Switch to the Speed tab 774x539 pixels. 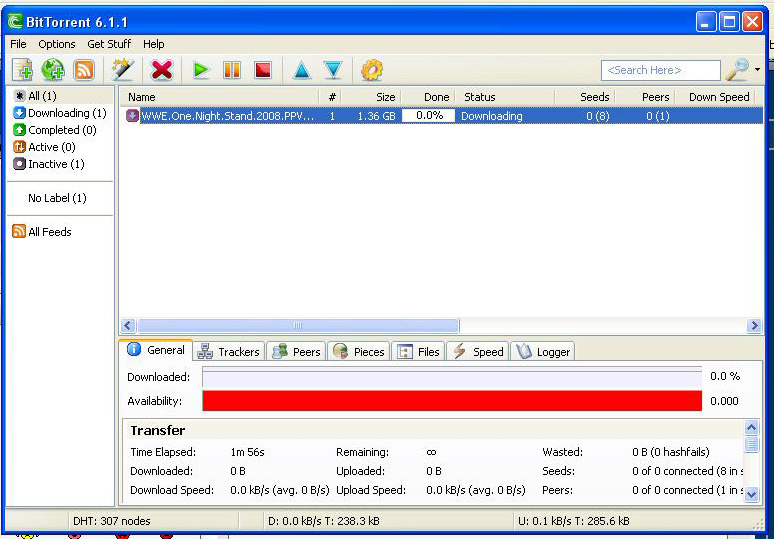click(x=478, y=352)
